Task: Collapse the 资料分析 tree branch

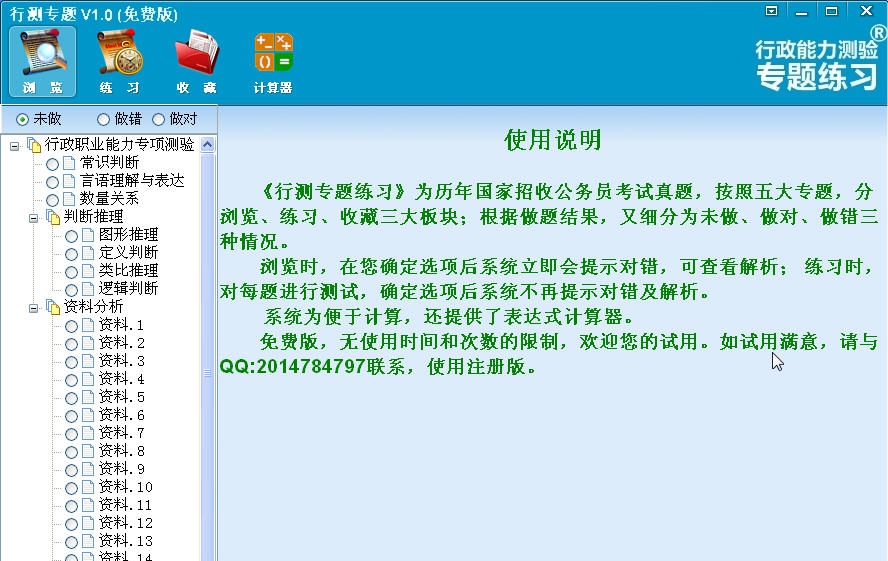Action: point(33,308)
